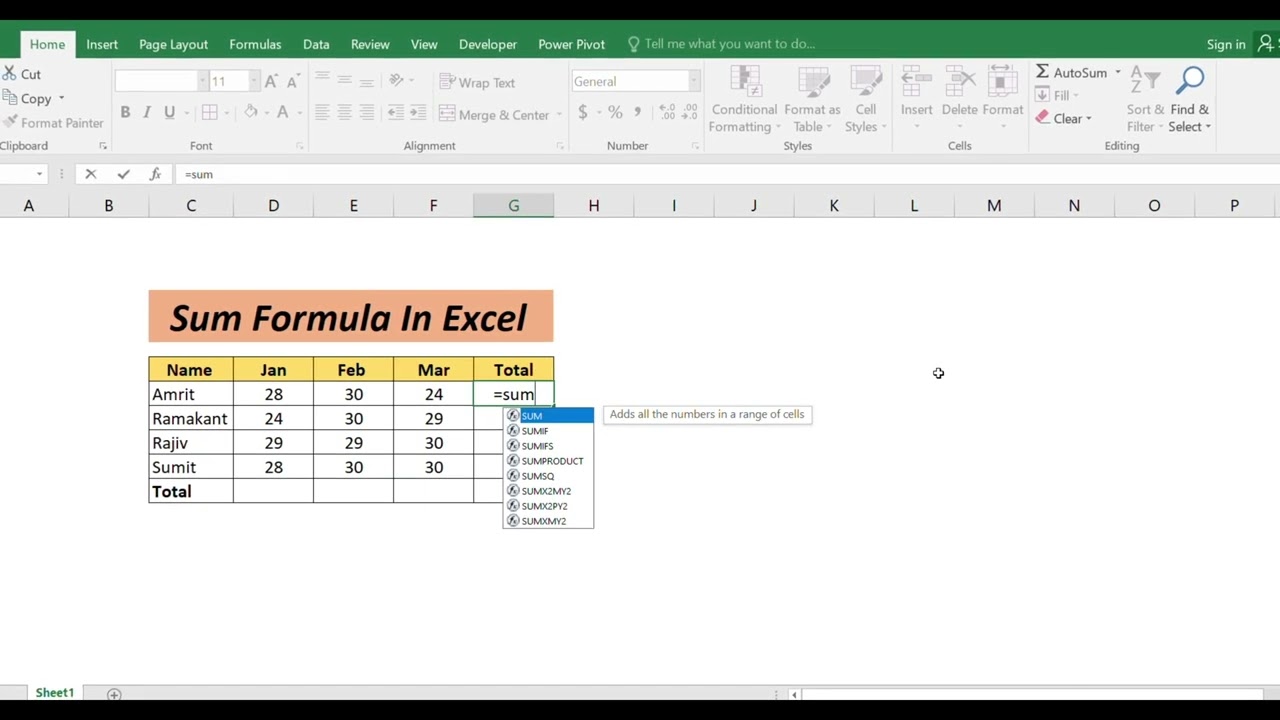Open Conditional Formatting menu
The height and width of the screenshot is (720, 1280).
(744, 100)
